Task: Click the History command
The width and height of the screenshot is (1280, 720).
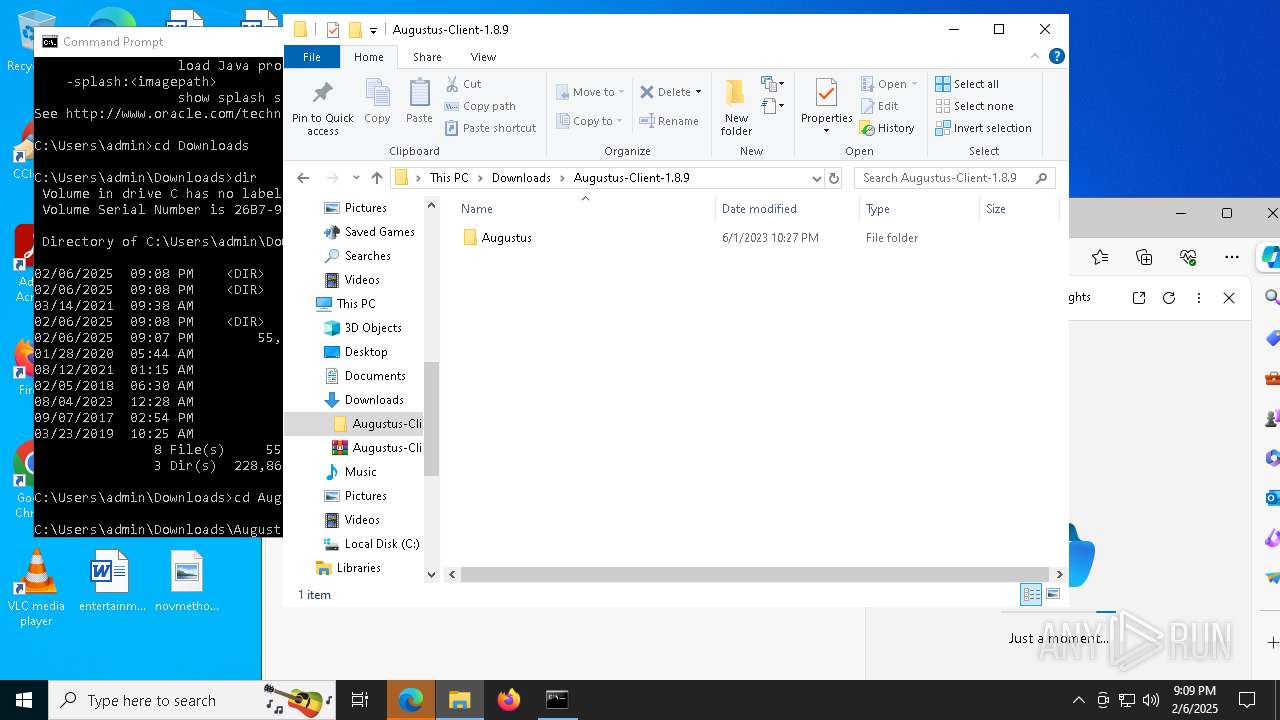Action: [887, 128]
